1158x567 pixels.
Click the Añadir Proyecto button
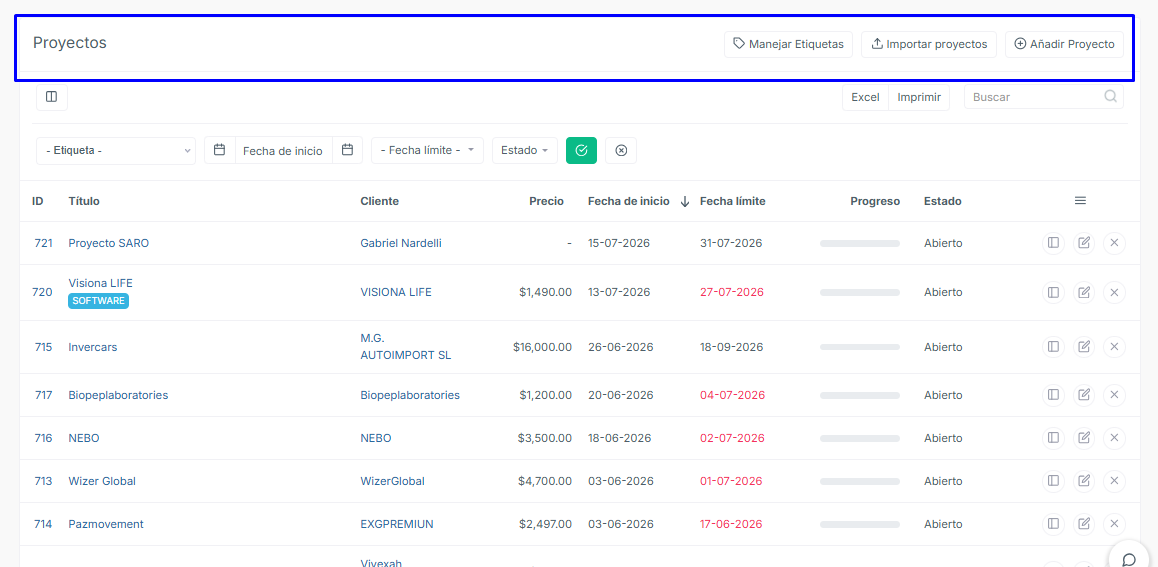[x=1064, y=44]
